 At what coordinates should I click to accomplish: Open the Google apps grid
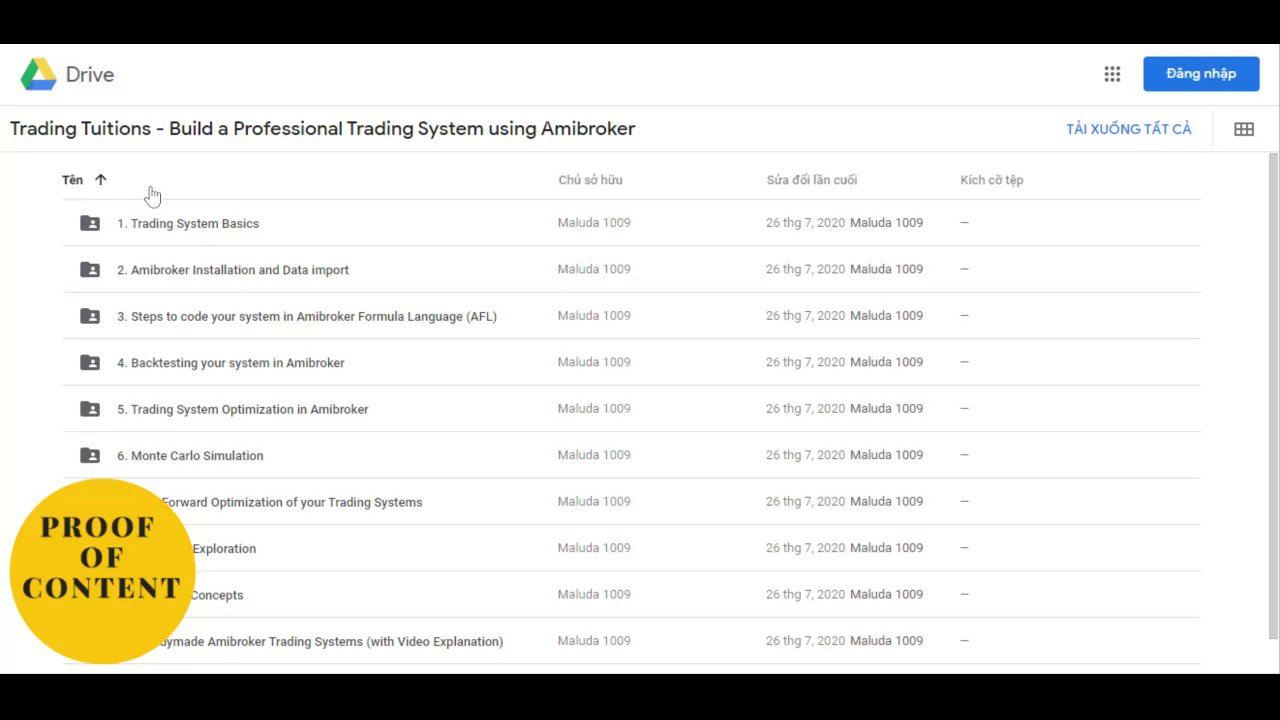[x=1112, y=74]
